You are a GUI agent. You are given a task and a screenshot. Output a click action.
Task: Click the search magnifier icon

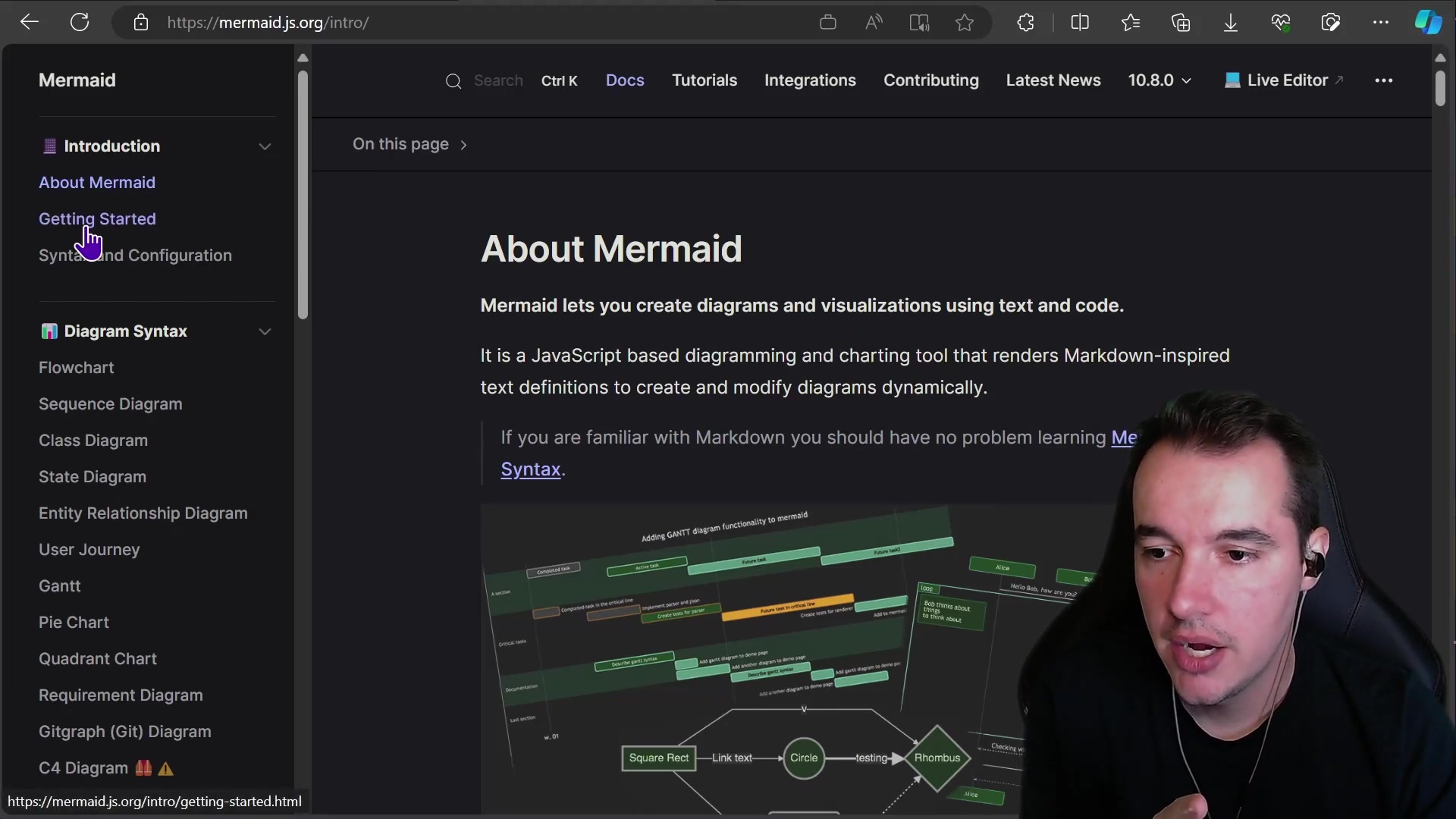453,81
